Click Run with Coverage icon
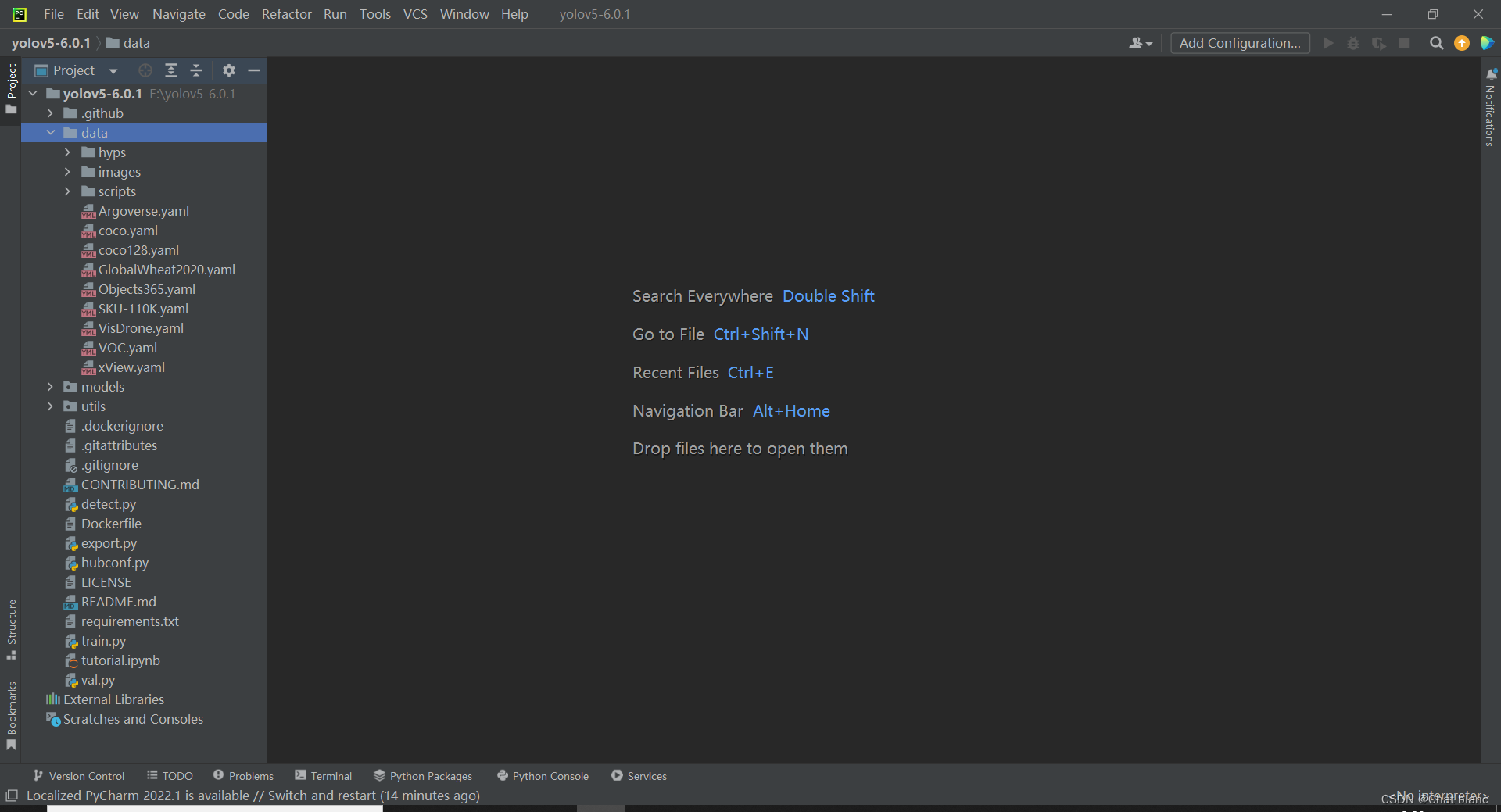Viewport: 1501px width, 812px height. tap(1379, 43)
